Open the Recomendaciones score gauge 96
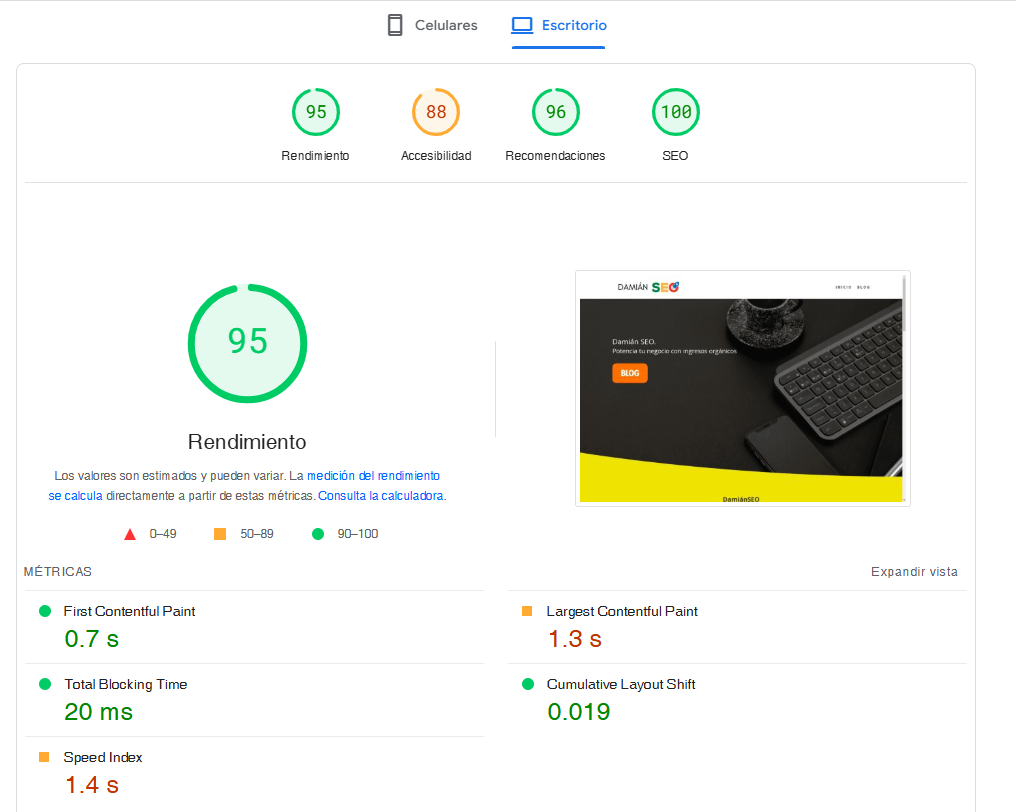Image resolution: width=1016 pixels, height=812 pixels. click(555, 112)
